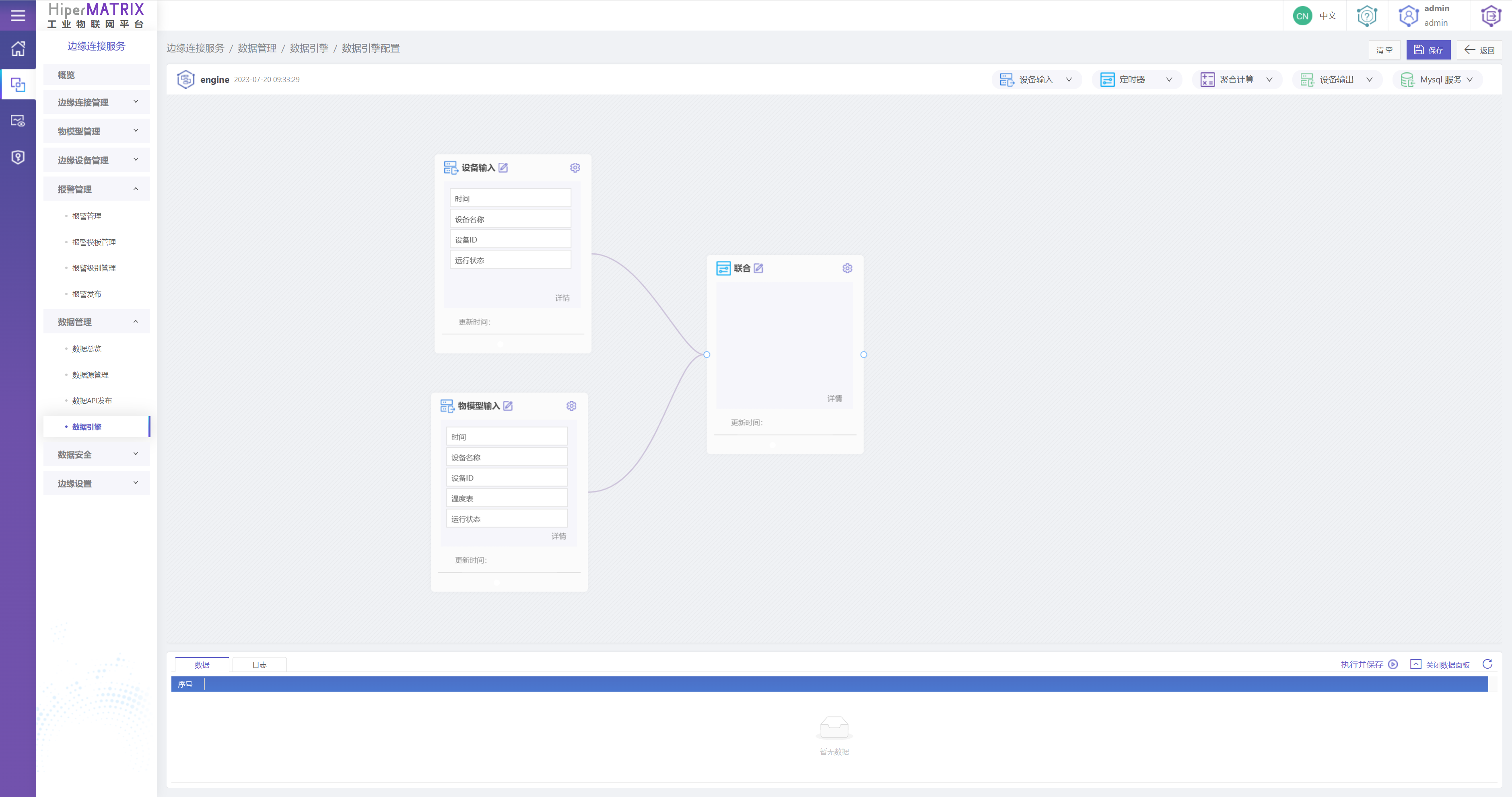Click the CN language icon
Viewport: 1512px width, 797px height.
click(1302, 16)
